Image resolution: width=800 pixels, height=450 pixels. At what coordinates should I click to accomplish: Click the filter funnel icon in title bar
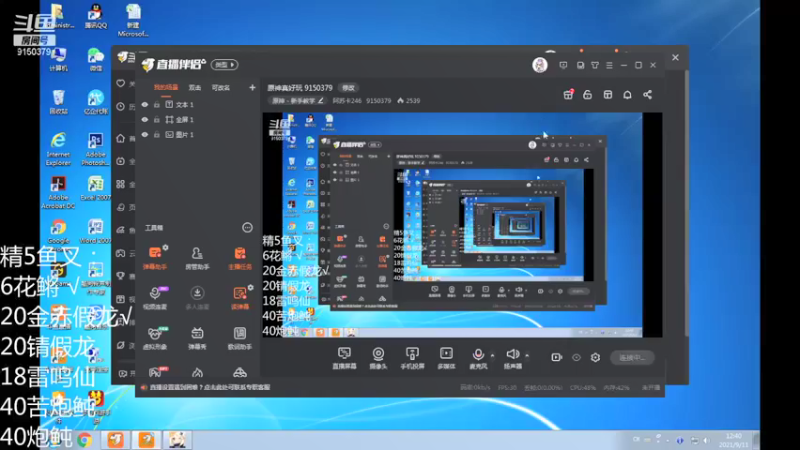point(595,65)
